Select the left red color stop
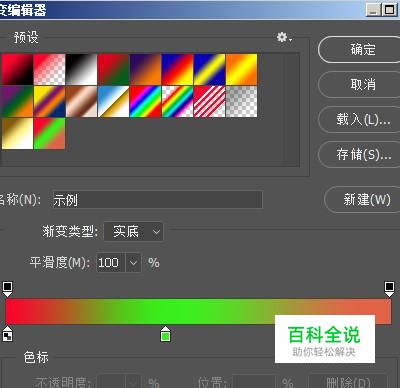The width and height of the screenshot is (400, 388). (x=7, y=334)
